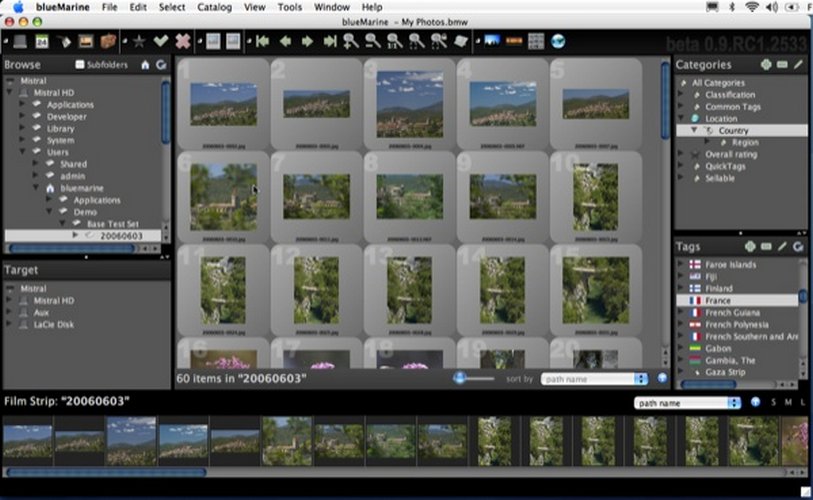Click the globe icon in the toolbar
The image size is (813, 500).
(558, 41)
